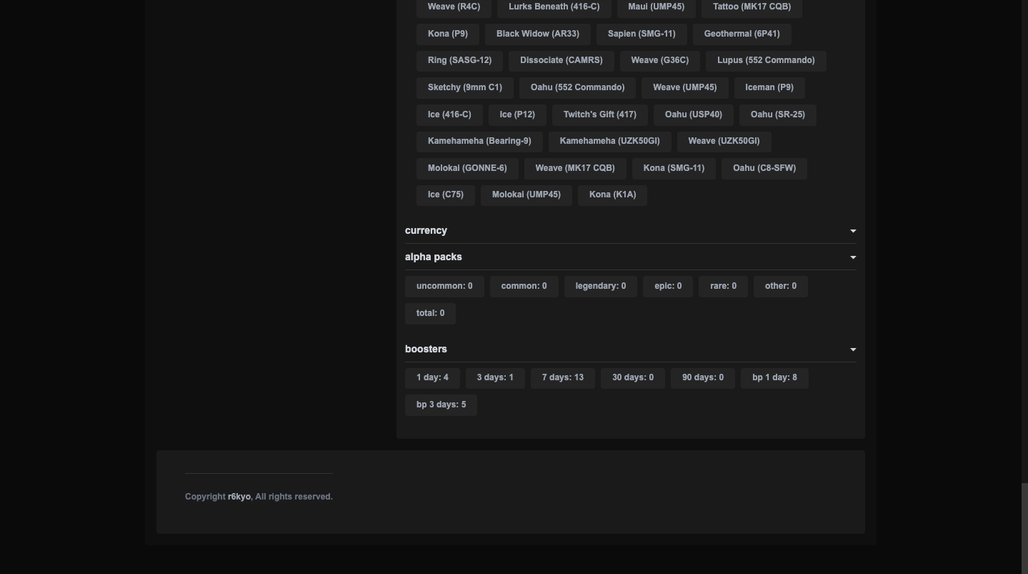
Task: Select the Kona (P9) tag
Action: [448, 34]
